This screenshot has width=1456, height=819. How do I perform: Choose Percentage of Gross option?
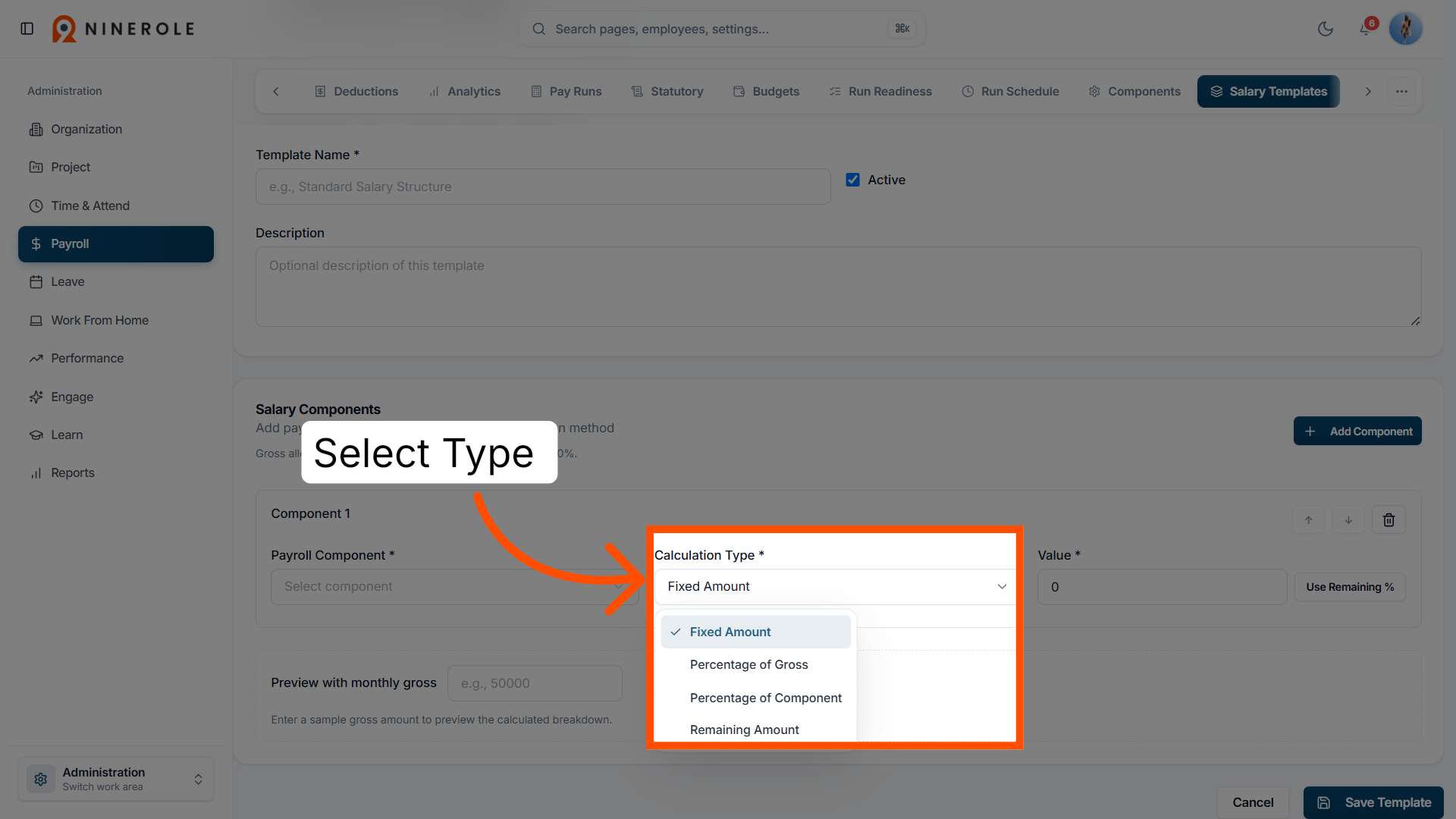pos(756,665)
